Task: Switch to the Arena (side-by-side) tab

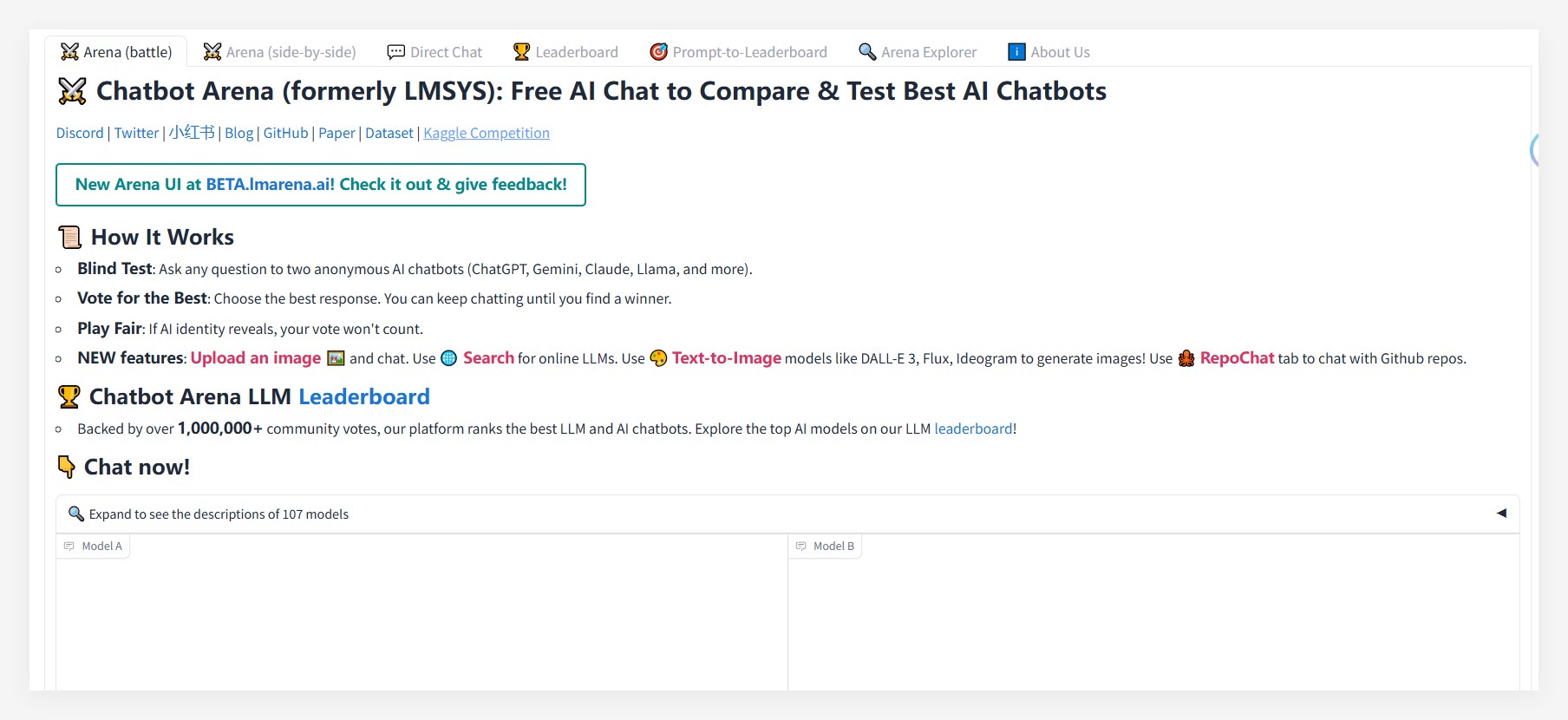Action: tap(279, 52)
